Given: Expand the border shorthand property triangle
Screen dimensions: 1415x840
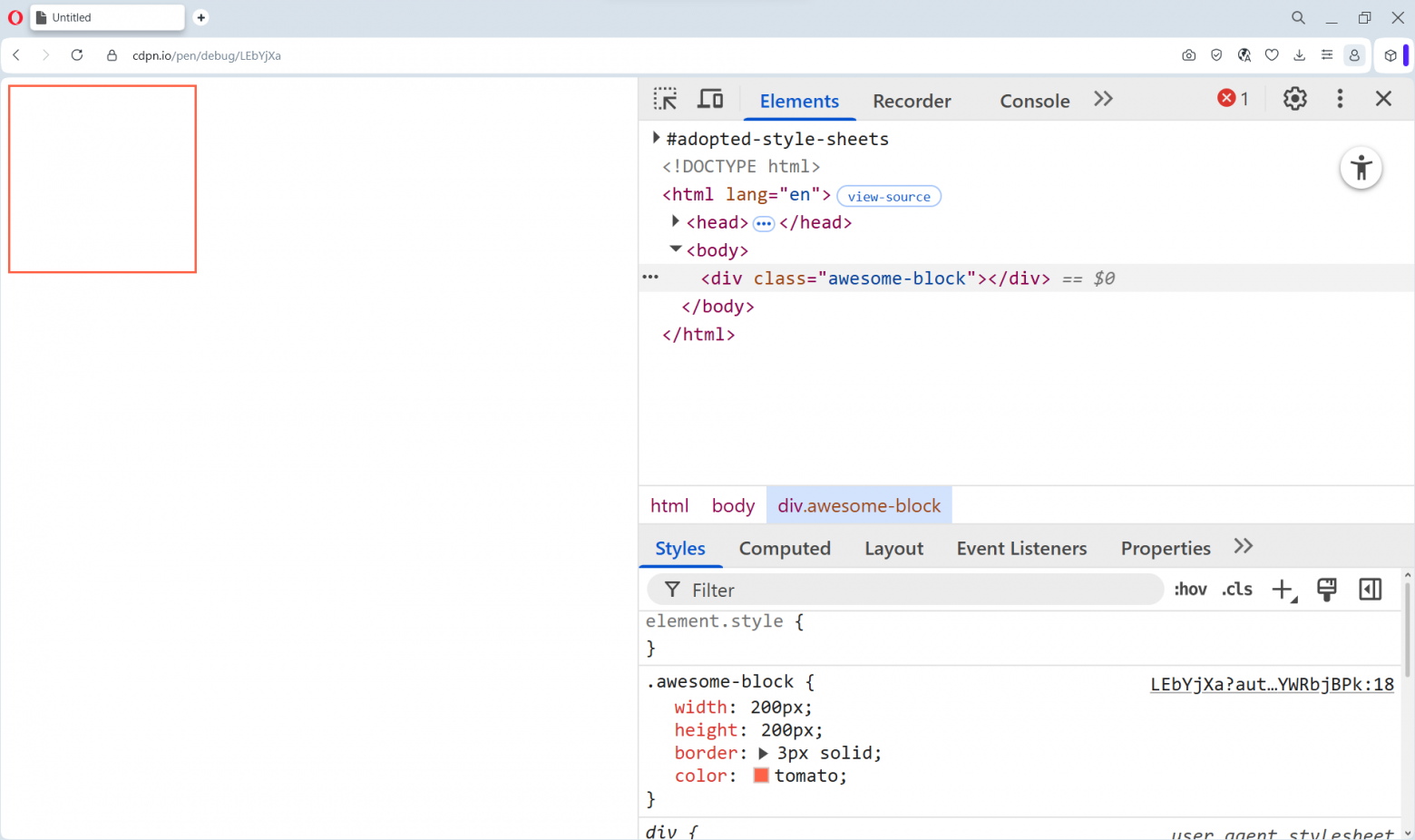Looking at the screenshot, I should pyautogui.click(x=763, y=753).
